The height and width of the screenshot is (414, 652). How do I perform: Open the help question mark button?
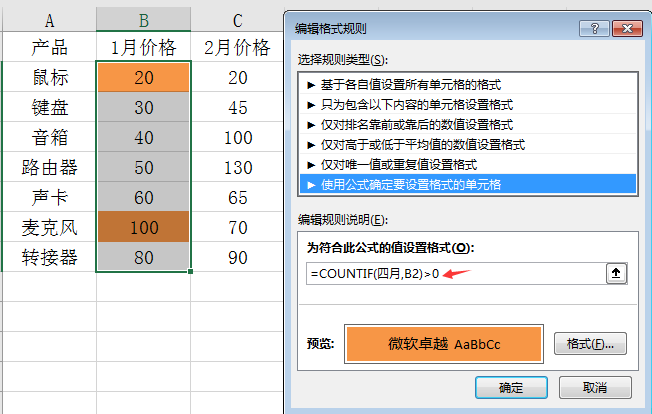pyautogui.click(x=594, y=29)
